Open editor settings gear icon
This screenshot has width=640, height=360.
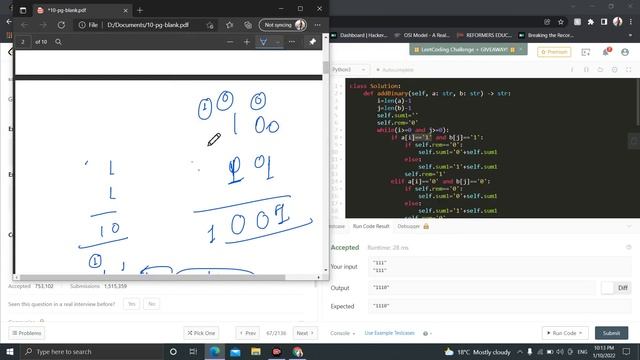[614, 70]
